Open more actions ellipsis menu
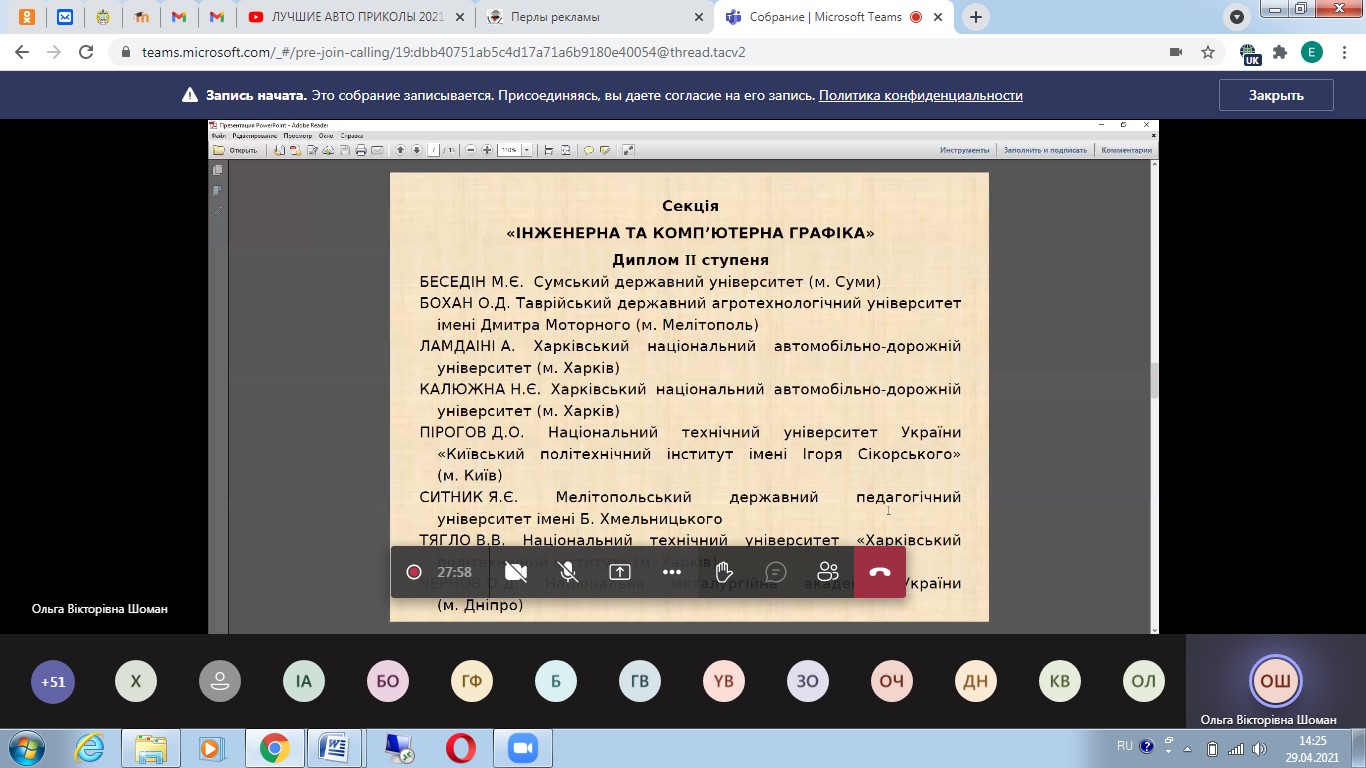 (672, 572)
